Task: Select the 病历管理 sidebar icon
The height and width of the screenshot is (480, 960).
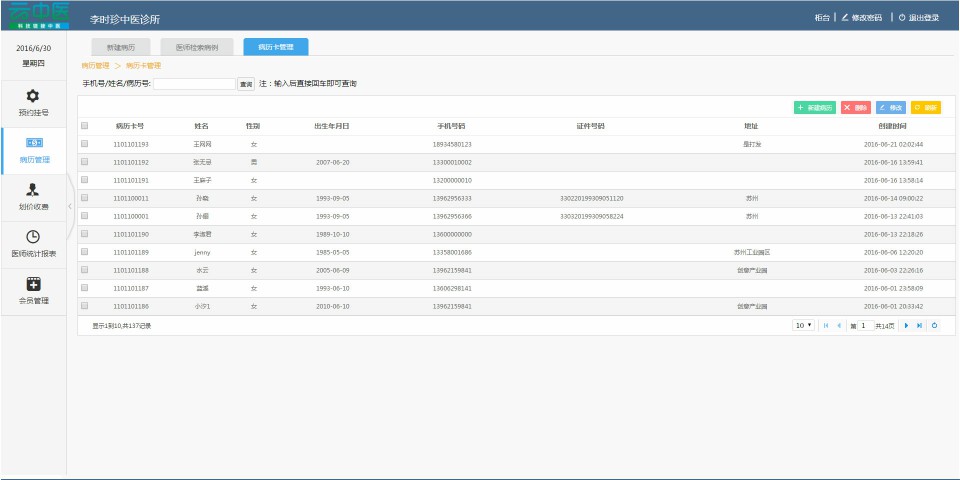Action: [x=33, y=149]
